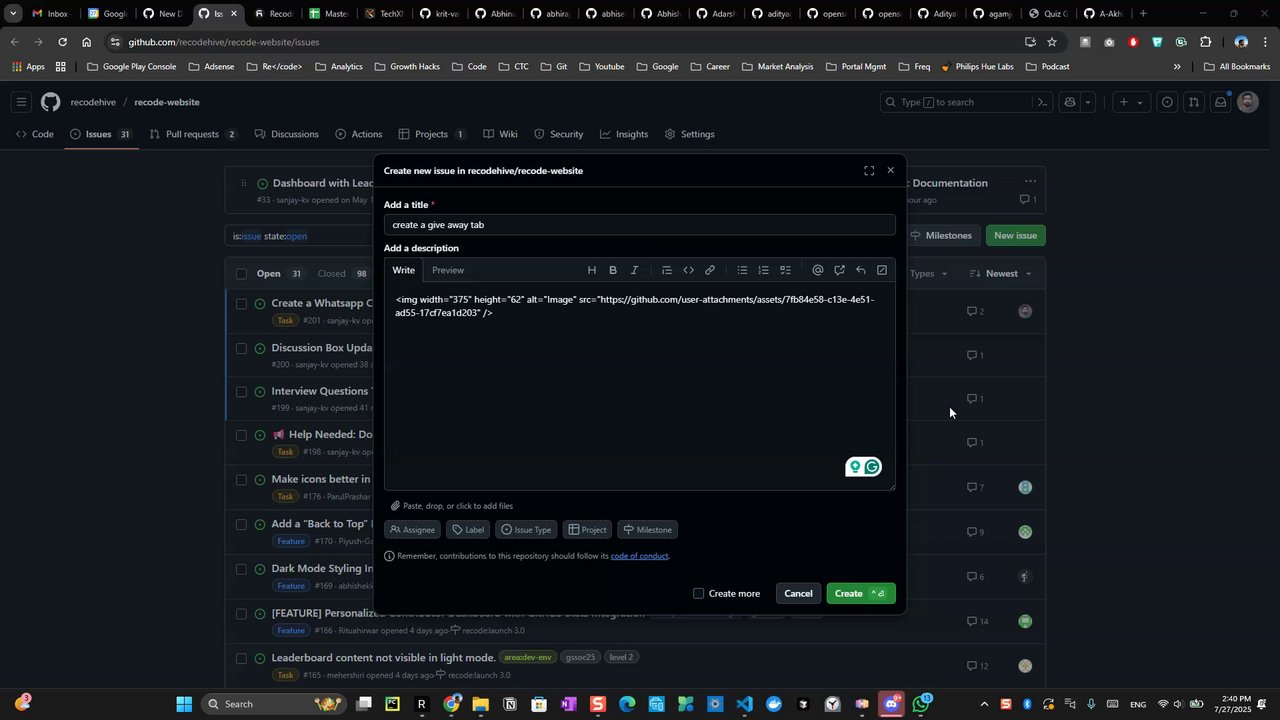Insert a numbered list
1280x720 pixels.
(764, 270)
